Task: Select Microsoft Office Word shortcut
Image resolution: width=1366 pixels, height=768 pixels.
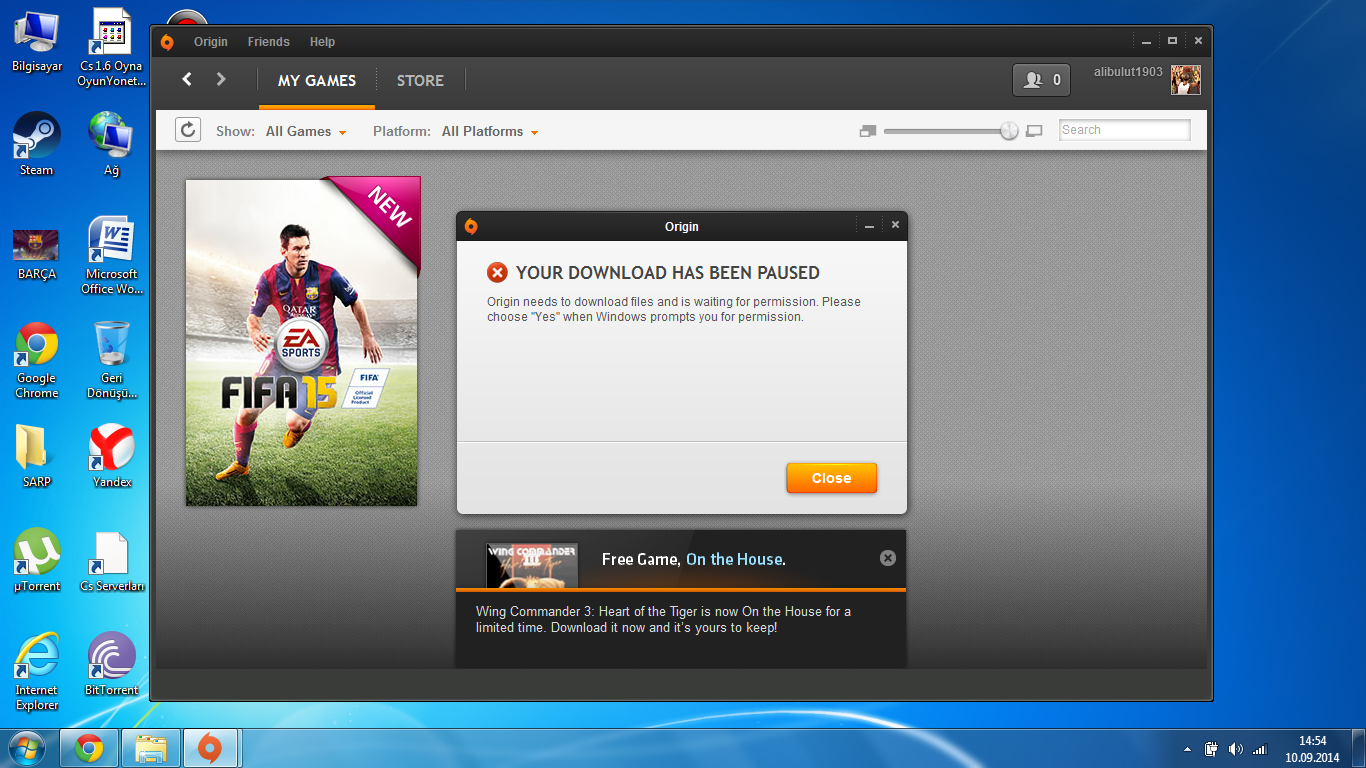Action: click(x=112, y=255)
